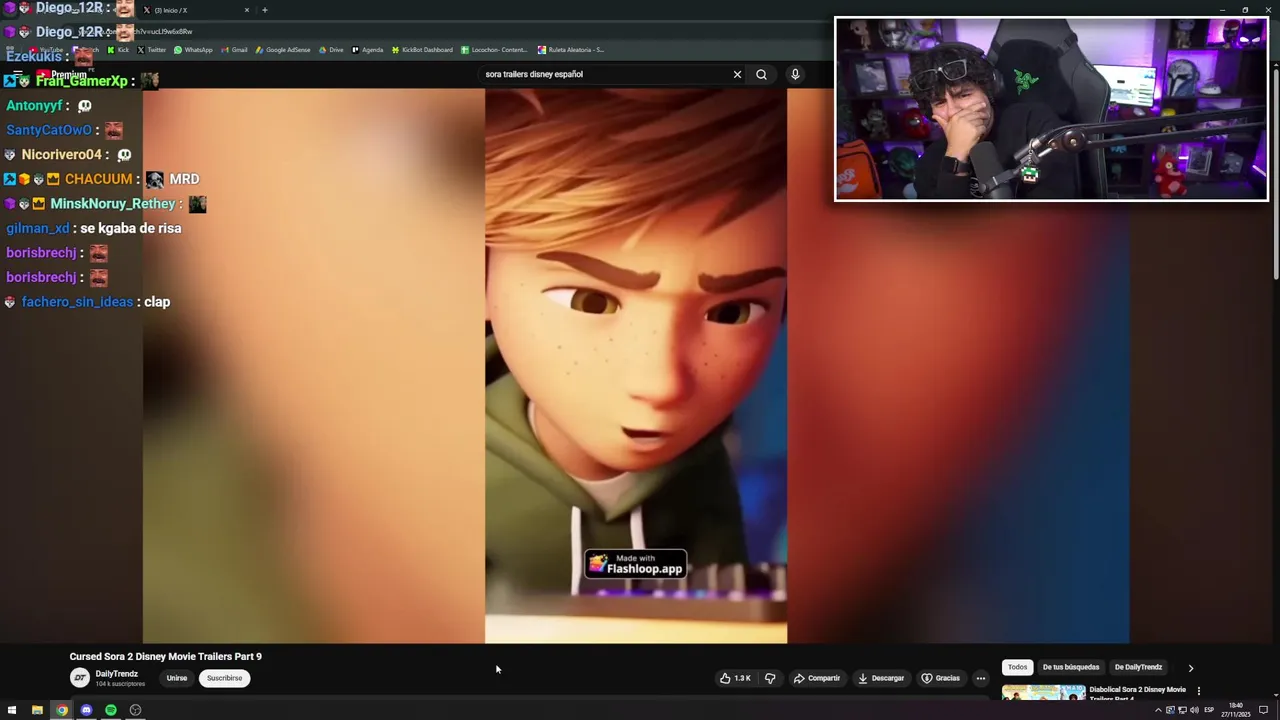1280x720 pixels.
Task: Open Spotify from the taskbar
Action: (111, 710)
